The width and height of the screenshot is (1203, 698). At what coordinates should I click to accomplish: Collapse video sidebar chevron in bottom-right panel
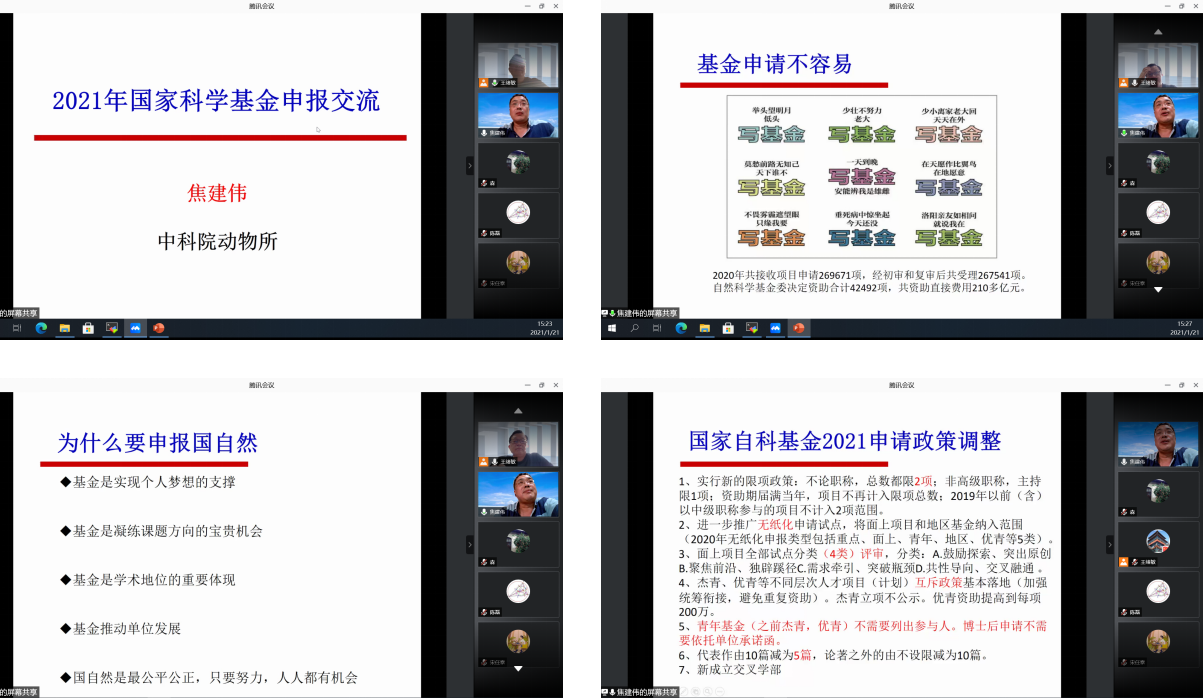1109,545
